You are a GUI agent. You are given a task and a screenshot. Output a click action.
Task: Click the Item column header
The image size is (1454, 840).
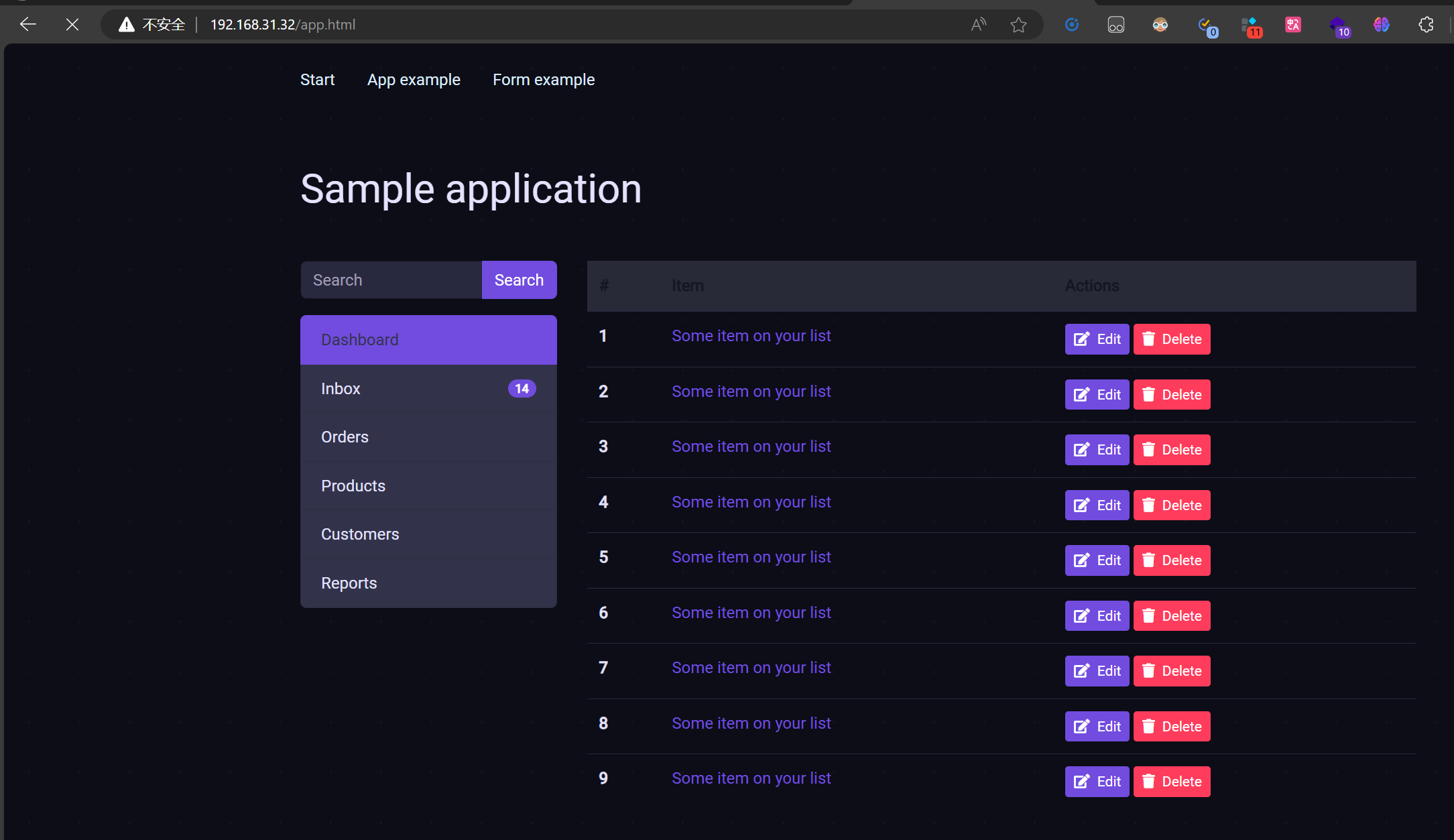tap(688, 286)
